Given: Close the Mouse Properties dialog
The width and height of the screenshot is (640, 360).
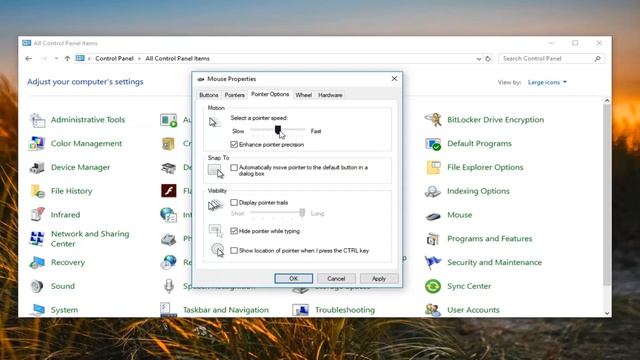Looking at the screenshot, I should (x=394, y=78).
